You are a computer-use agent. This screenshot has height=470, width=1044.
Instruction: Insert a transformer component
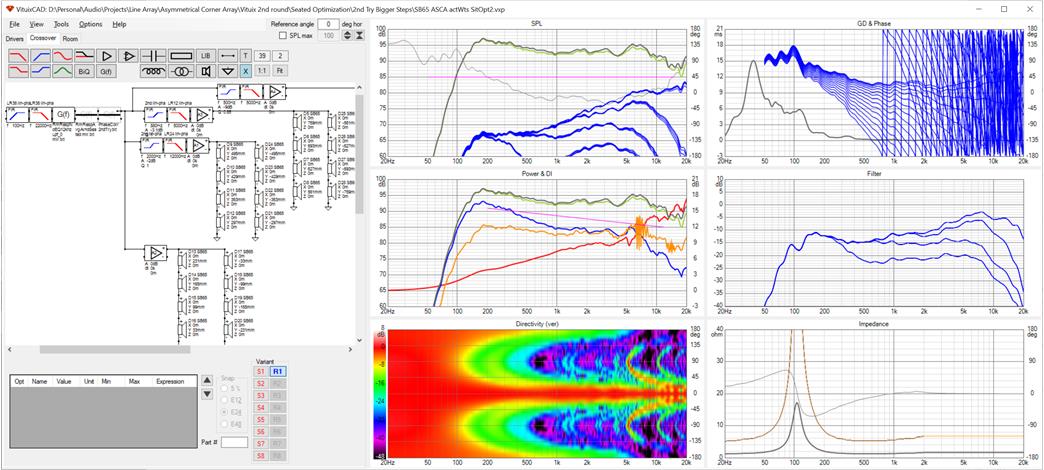click(x=181, y=71)
